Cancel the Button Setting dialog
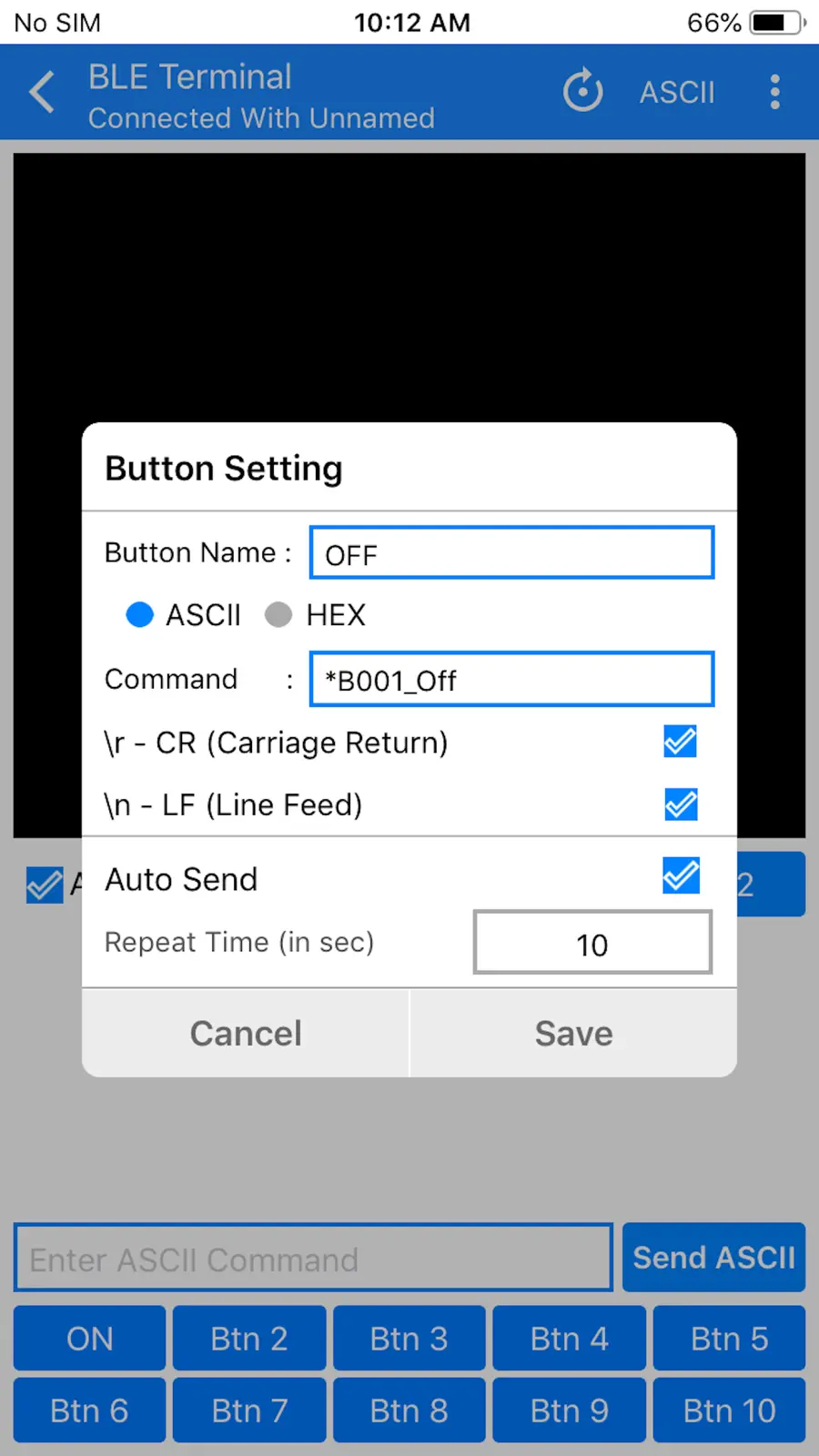819x1456 pixels. point(246,1033)
